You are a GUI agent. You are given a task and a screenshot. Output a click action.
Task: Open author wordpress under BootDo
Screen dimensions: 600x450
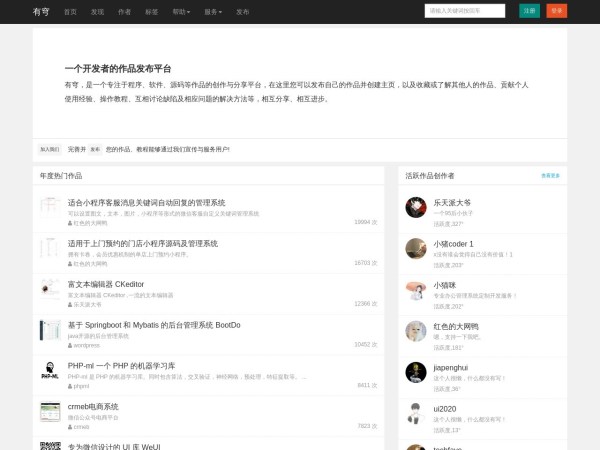pyautogui.click(x=86, y=345)
